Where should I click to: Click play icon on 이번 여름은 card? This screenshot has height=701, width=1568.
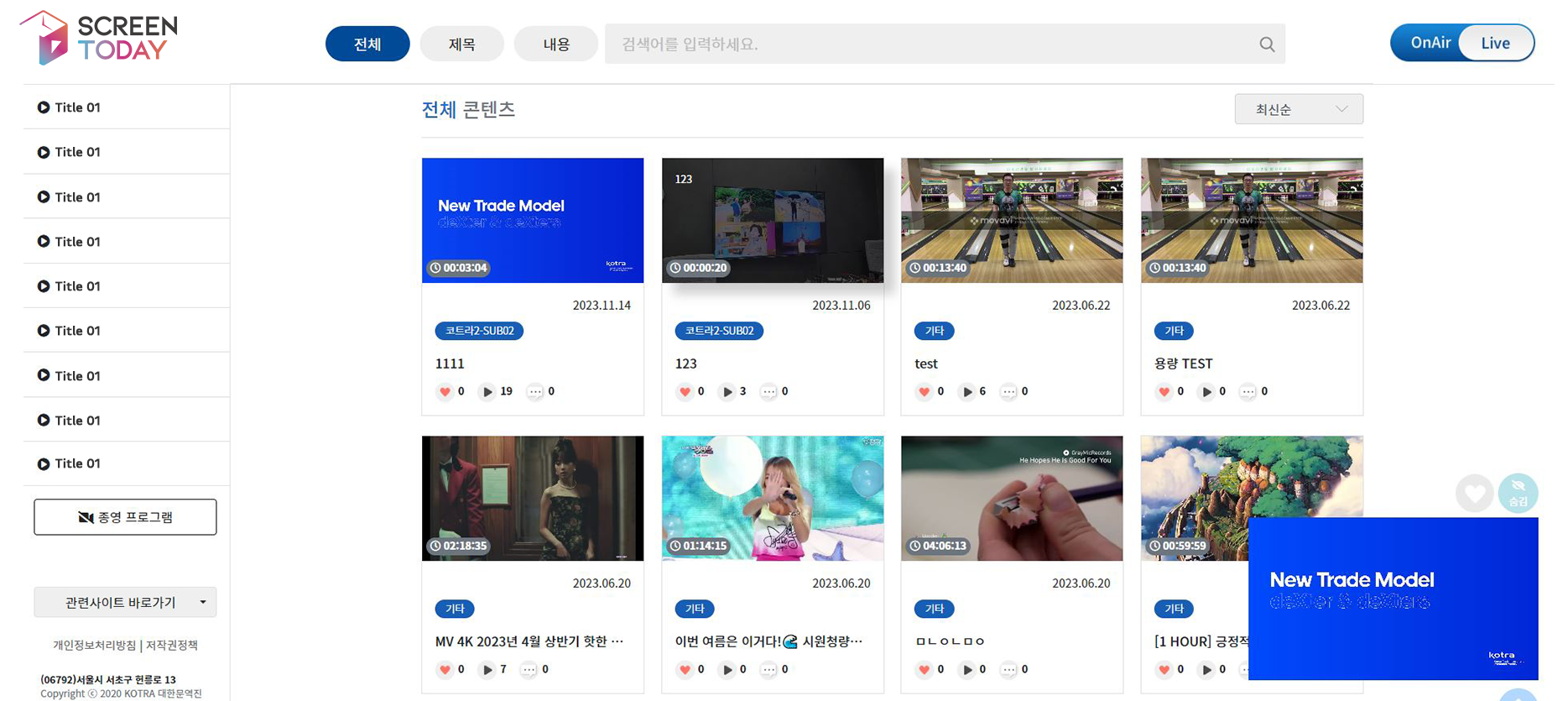pos(727,670)
